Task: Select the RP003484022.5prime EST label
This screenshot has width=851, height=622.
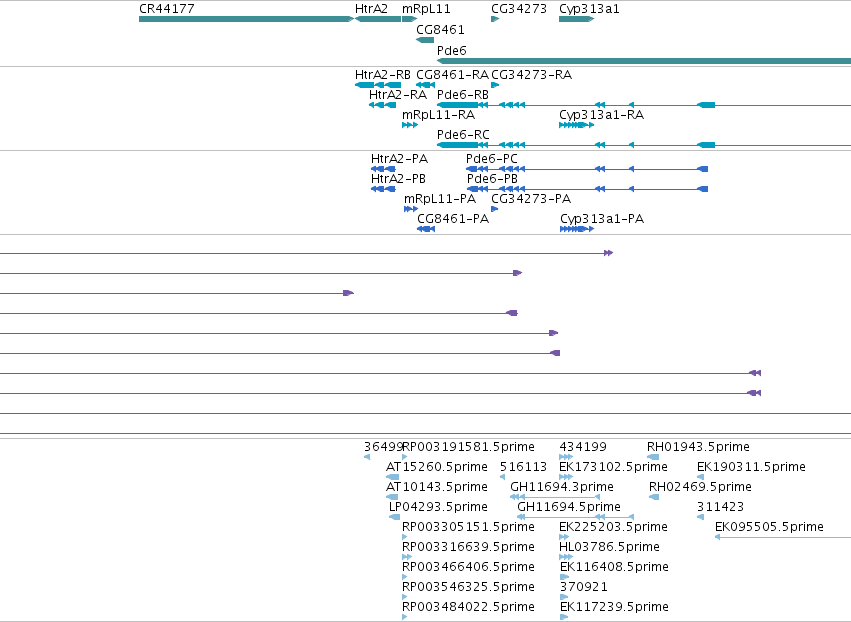Action: click(x=468, y=607)
